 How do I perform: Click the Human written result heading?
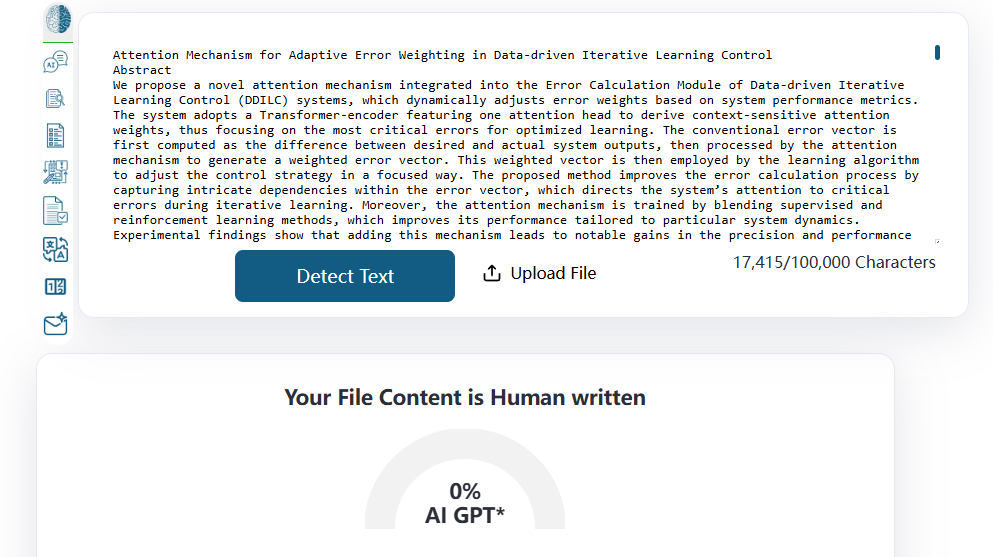coord(465,397)
